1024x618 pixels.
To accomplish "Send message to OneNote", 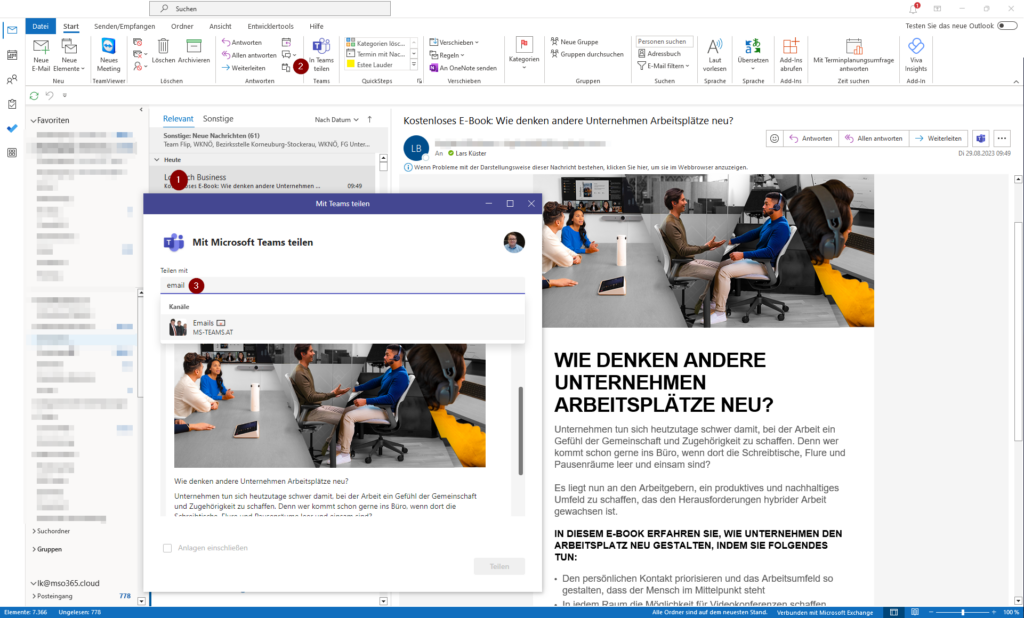I will (463, 68).
